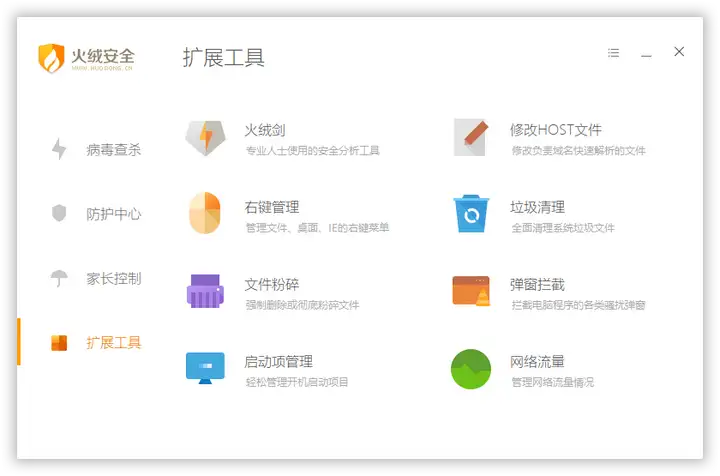Screen dimensions: 720x476
Task: Click the description 全面清理系统垃圾文件
Action: (563, 228)
